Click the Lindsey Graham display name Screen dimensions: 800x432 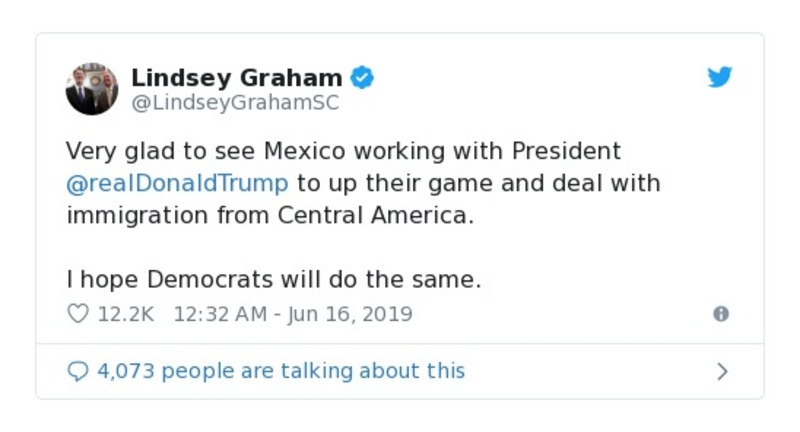coord(236,77)
